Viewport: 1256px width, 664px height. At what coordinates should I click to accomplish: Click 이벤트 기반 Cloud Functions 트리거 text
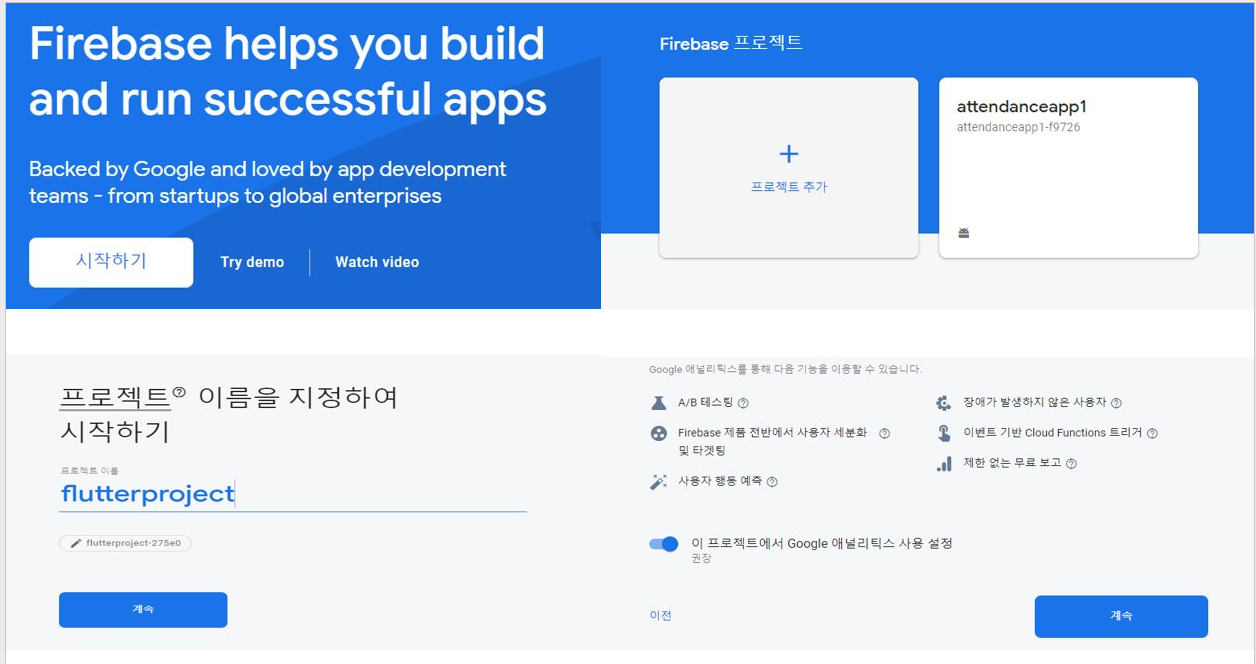(x=1053, y=433)
